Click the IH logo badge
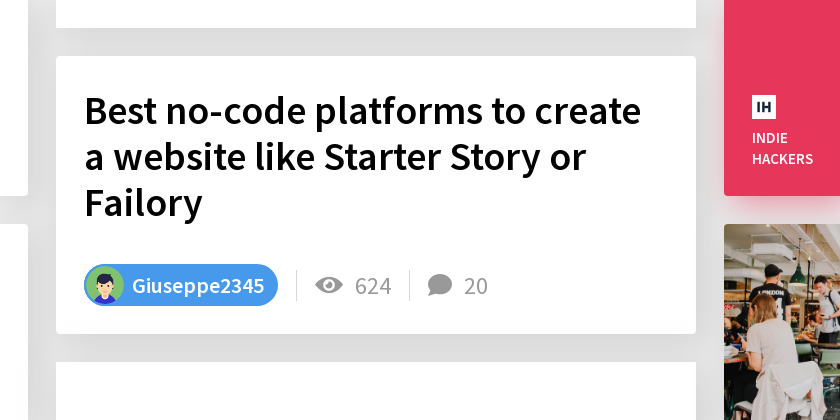The image size is (840, 420). click(764, 107)
